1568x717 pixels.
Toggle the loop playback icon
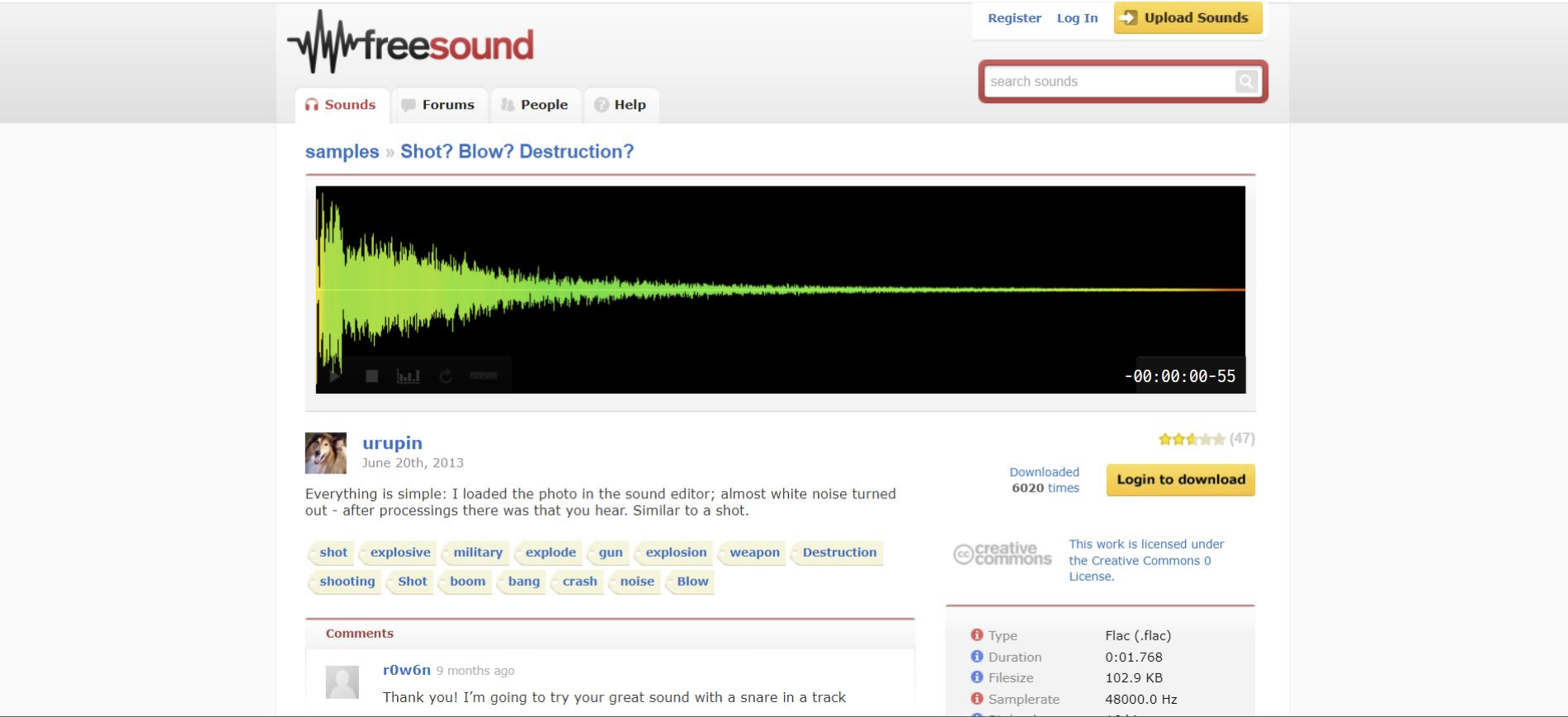pyautogui.click(x=446, y=376)
